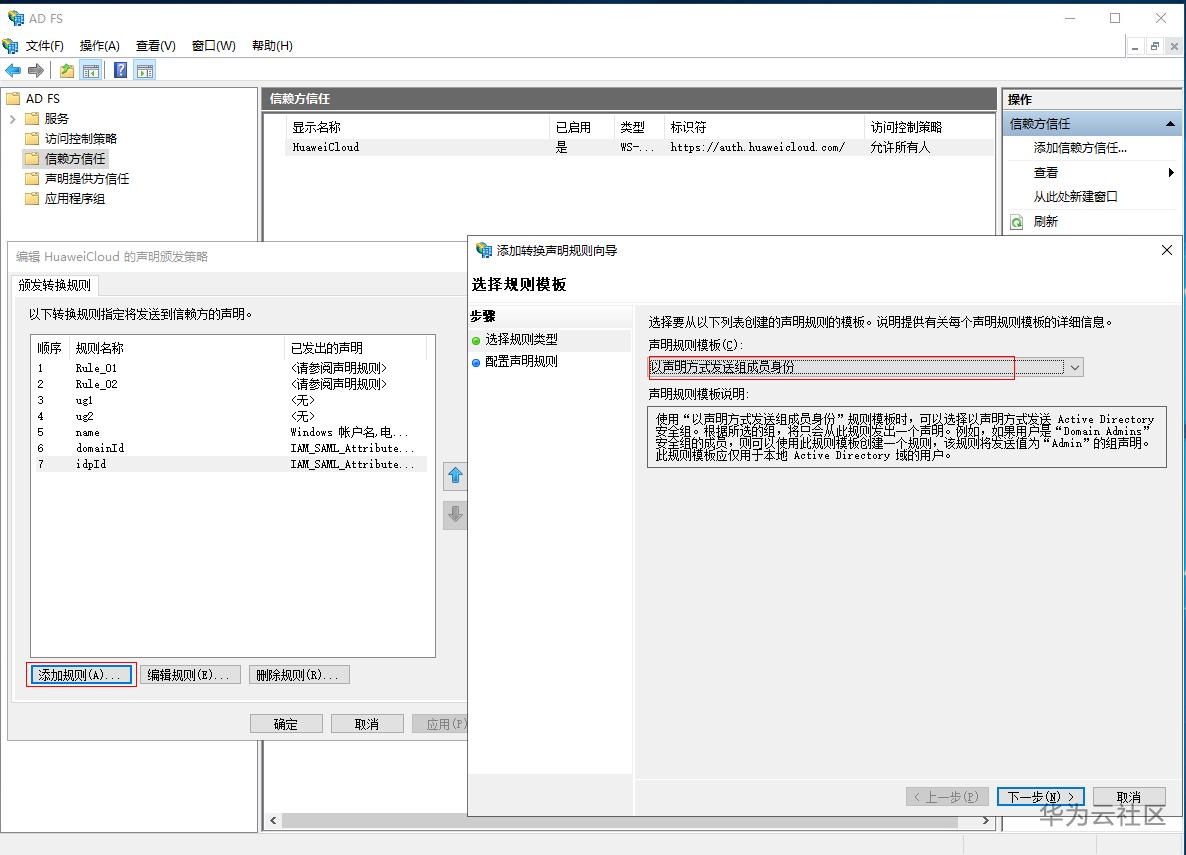This screenshot has width=1186, height=855.
Task: Toggle the Show/Hide Console Tree toolbar icon
Action: (91, 70)
